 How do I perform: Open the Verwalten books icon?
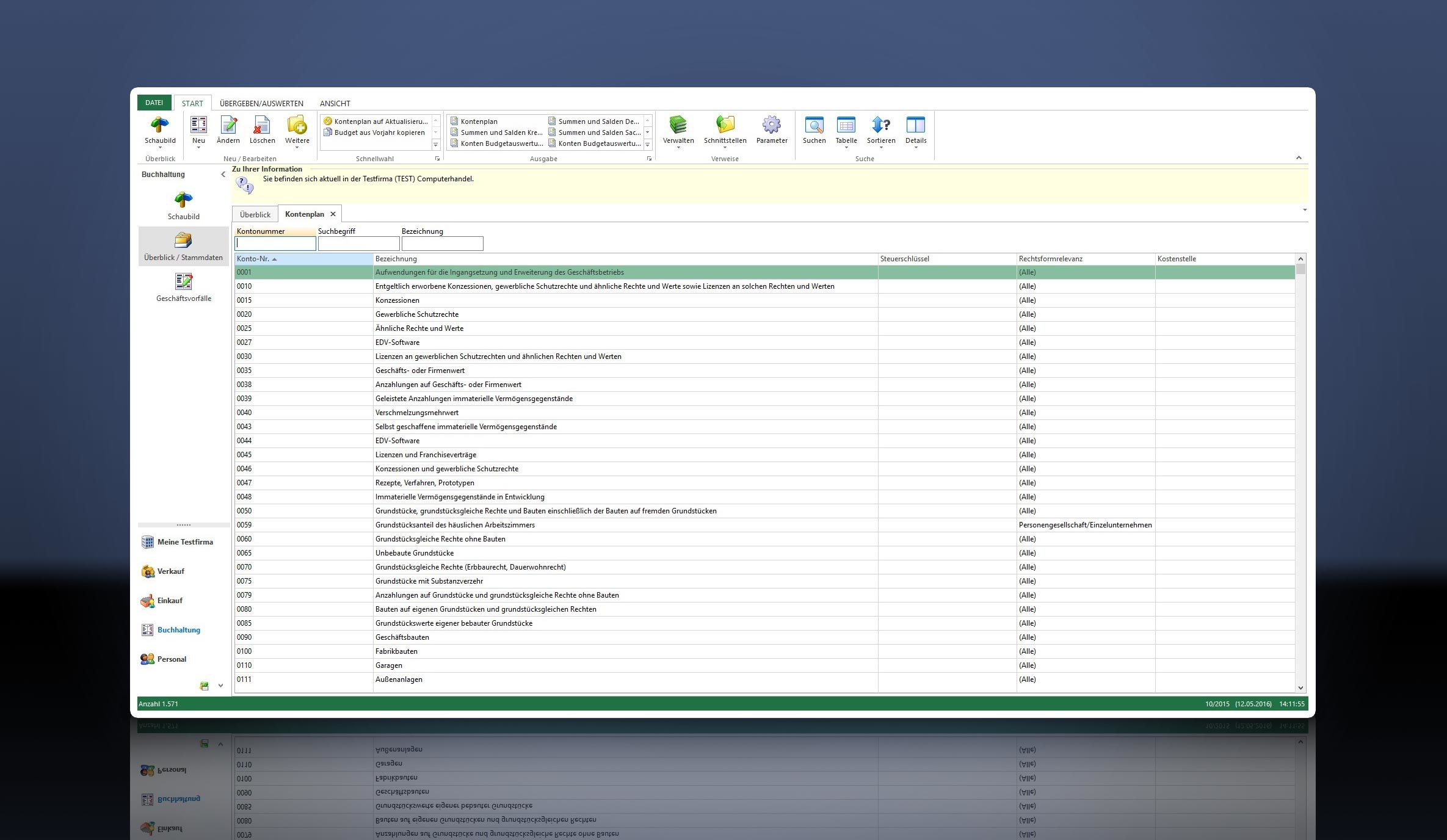678,125
